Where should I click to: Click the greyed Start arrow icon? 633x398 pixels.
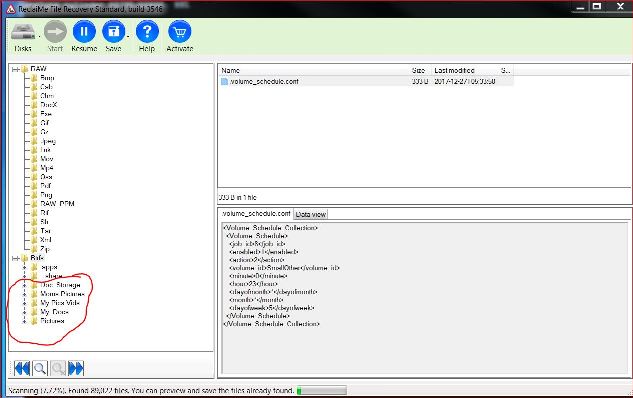point(55,31)
